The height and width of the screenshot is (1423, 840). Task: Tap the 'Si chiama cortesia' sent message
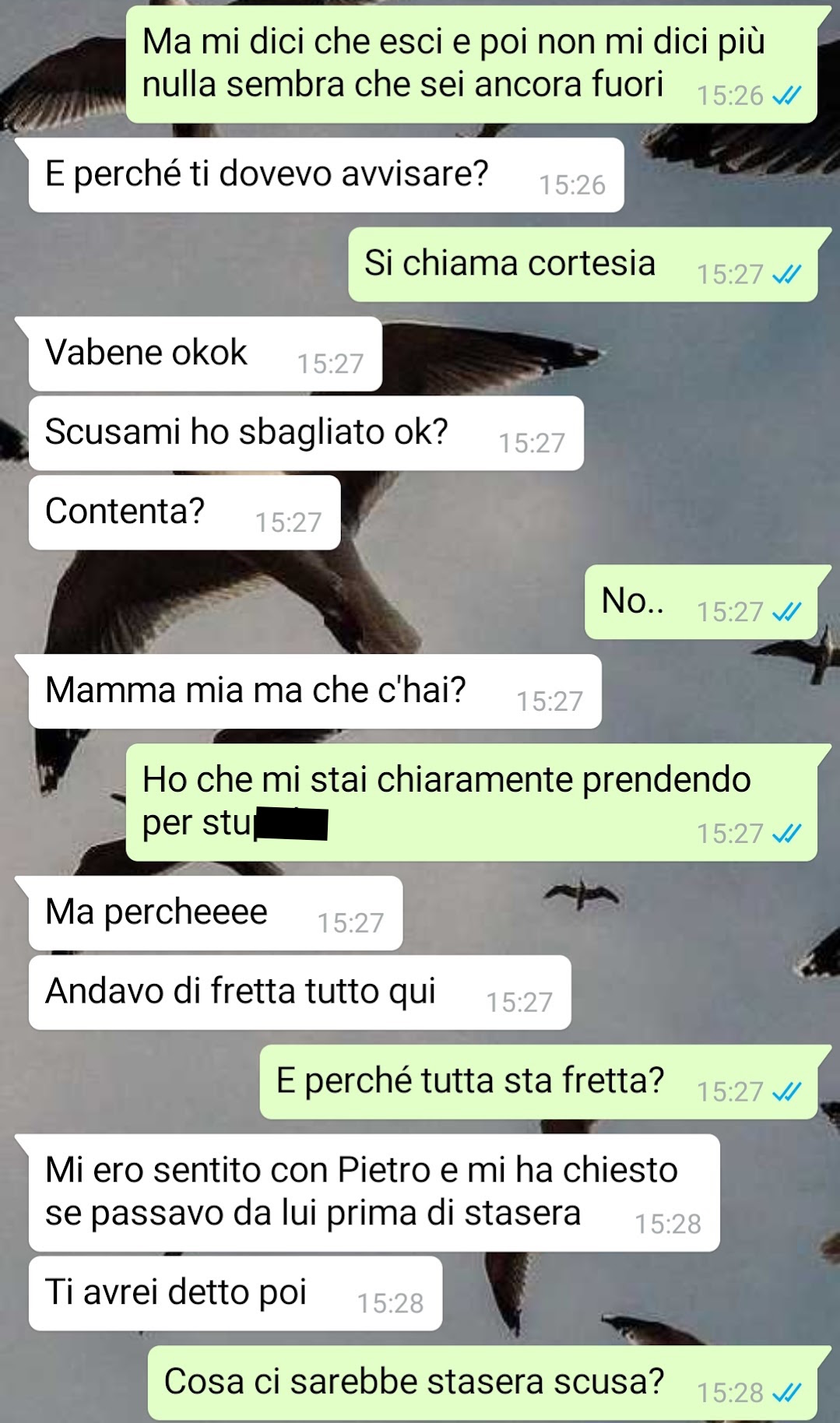pos(583,265)
